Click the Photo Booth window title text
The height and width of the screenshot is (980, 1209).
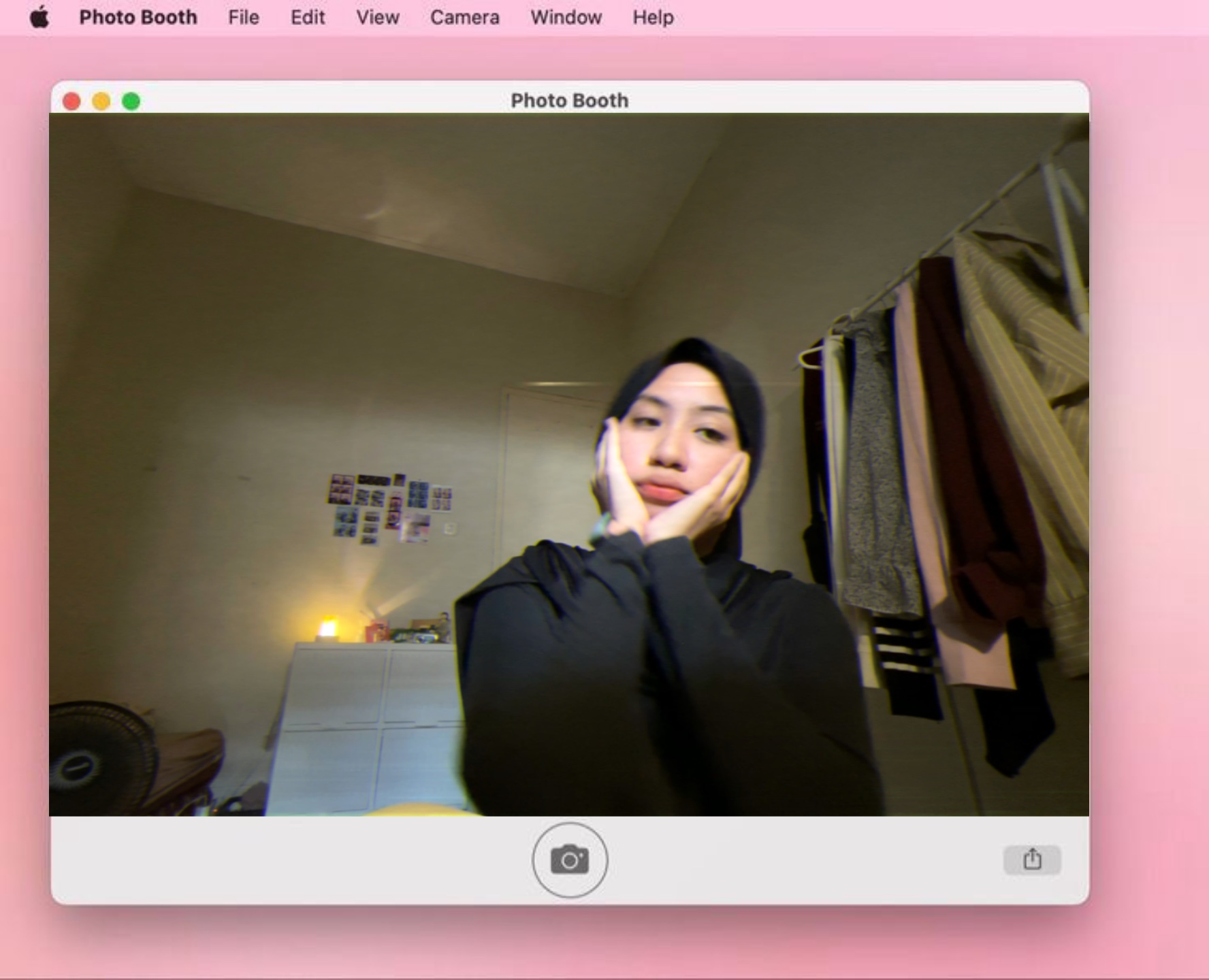click(x=569, y=101)
